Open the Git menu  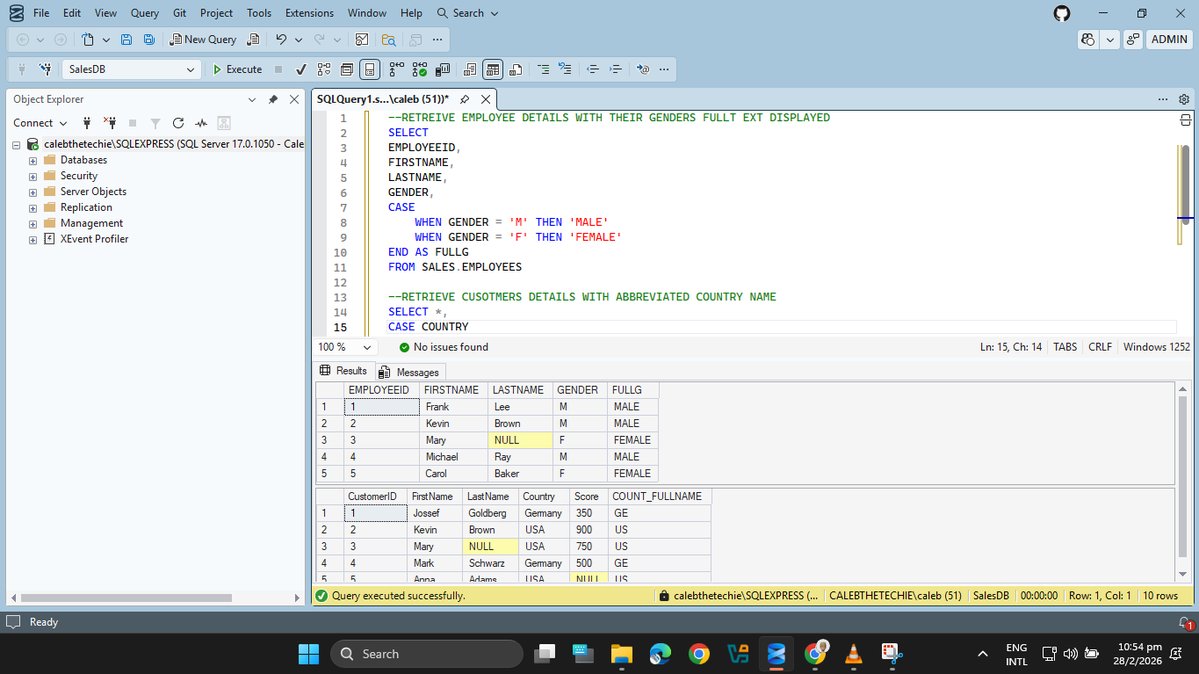point(180,13)
